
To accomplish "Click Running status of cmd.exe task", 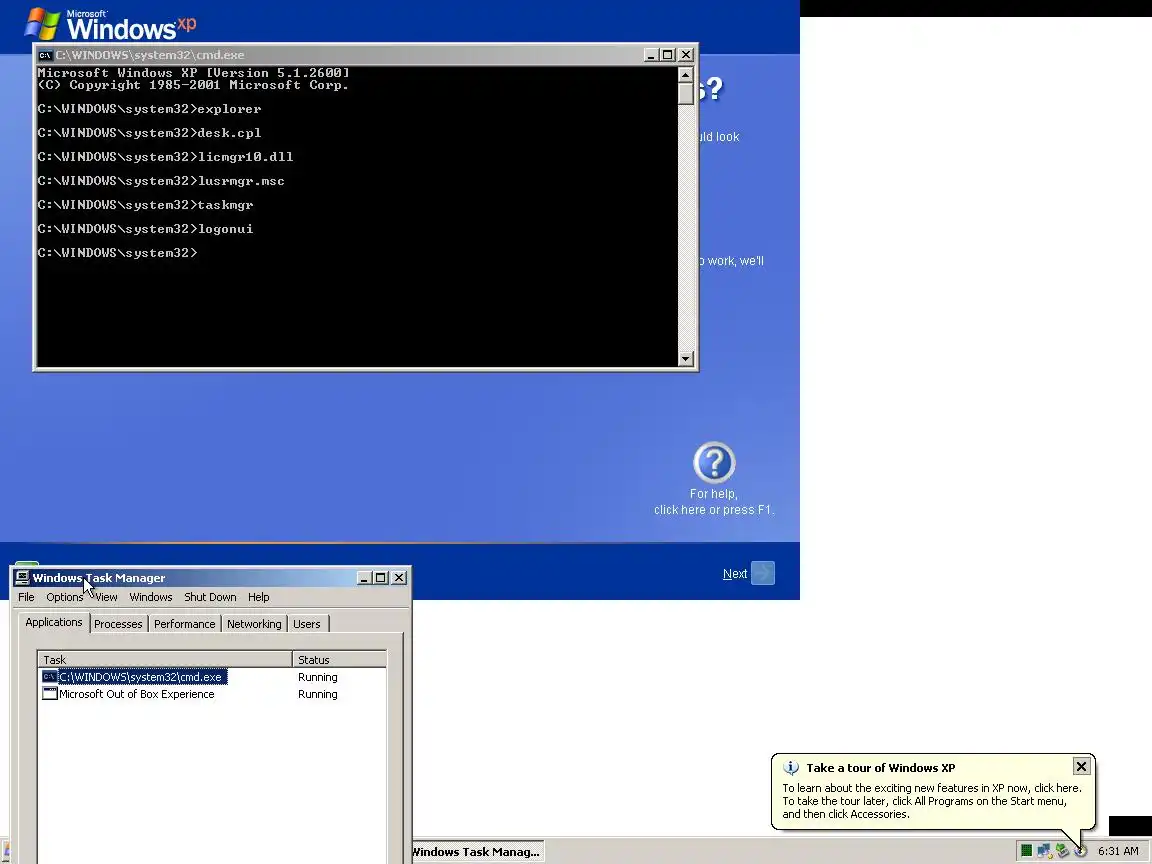I will pyautogui.click(x=317, y=677).
